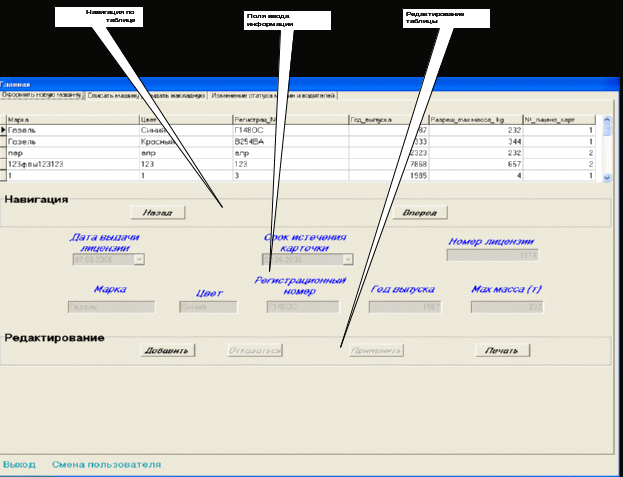Click the 123фвы123123 cell
Viewport: 623px width, 477px height.
coord(73,164)
